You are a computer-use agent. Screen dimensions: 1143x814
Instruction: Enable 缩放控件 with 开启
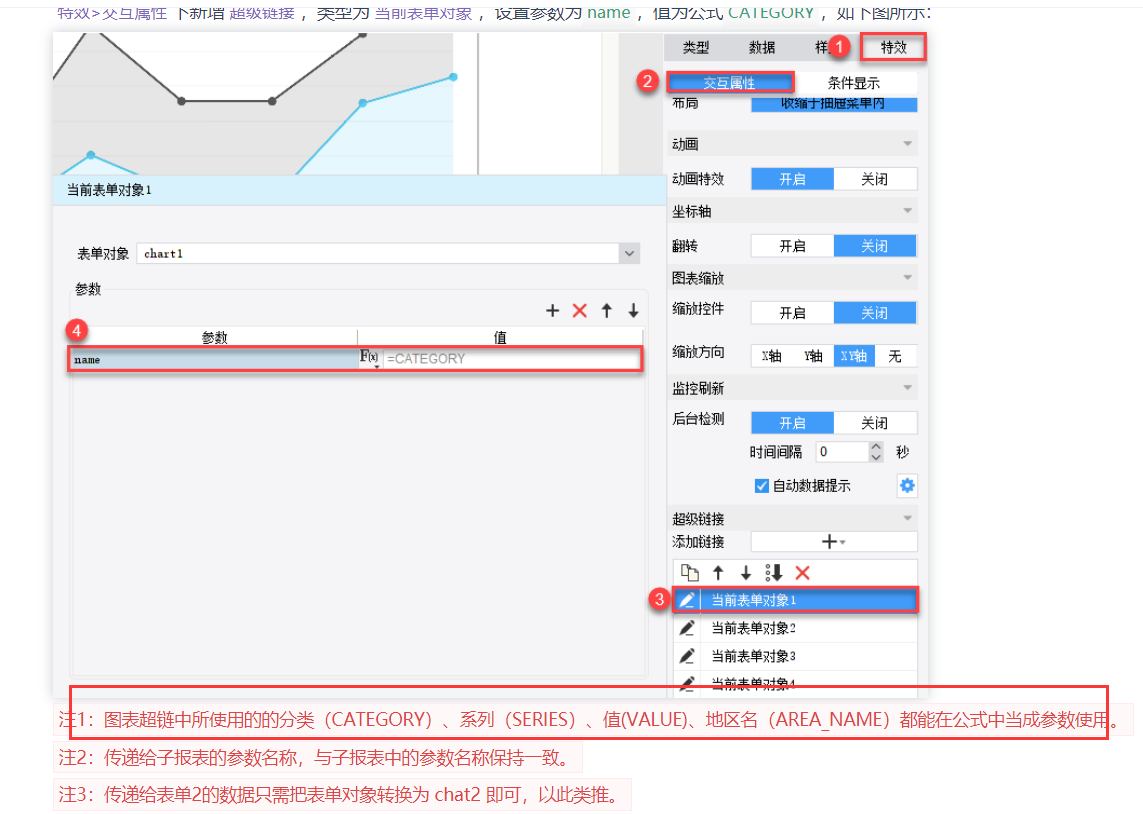pos(792,313)
